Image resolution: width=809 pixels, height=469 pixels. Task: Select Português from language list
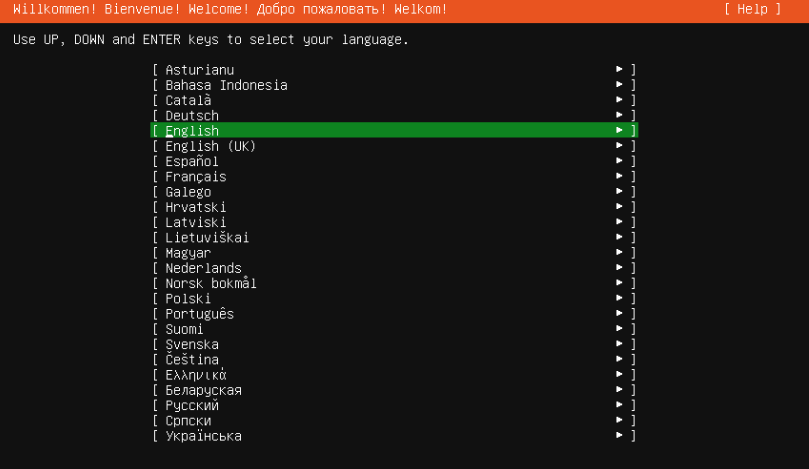tap(394, 314)
